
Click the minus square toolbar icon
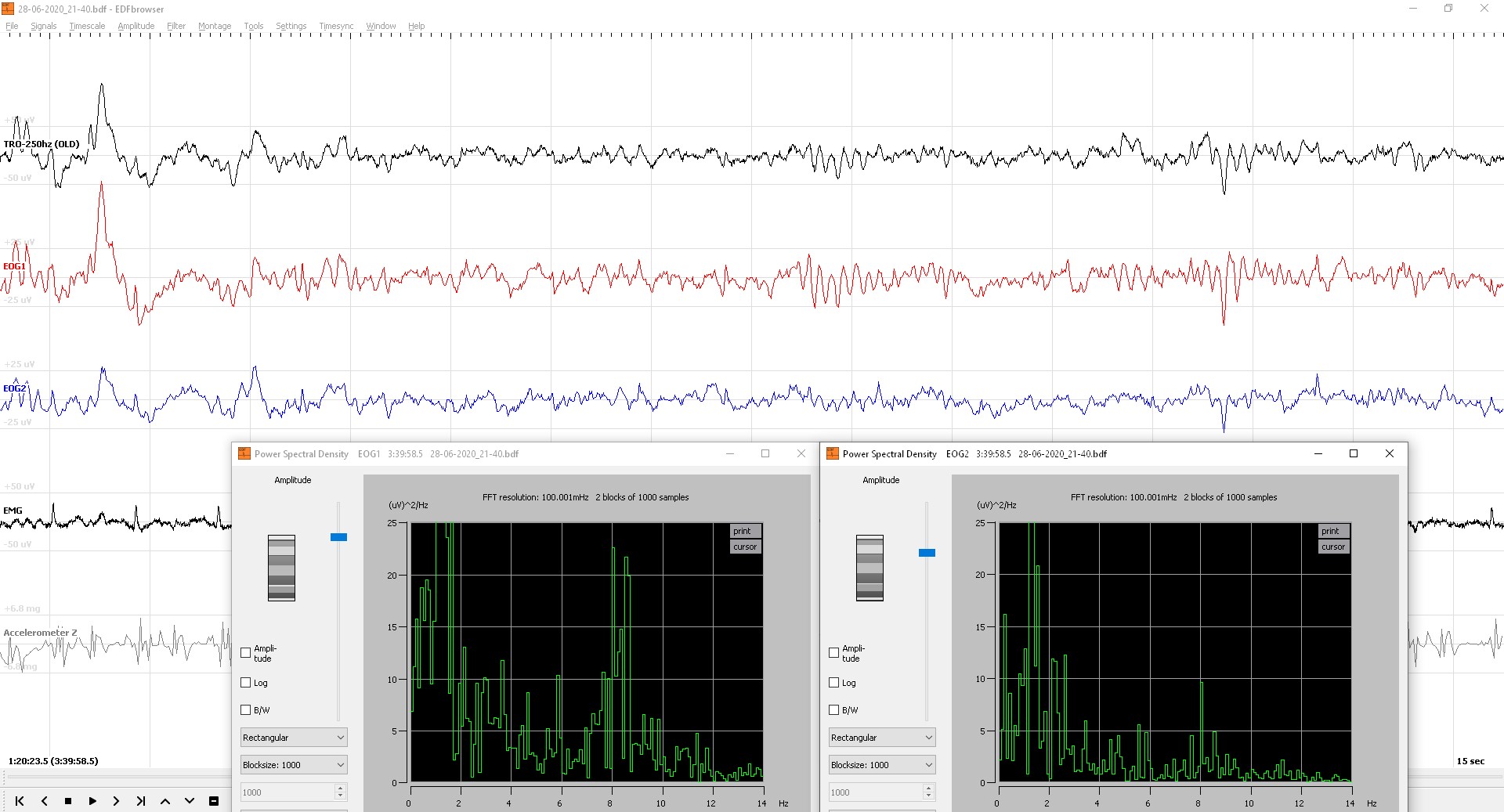click(214, 801)
